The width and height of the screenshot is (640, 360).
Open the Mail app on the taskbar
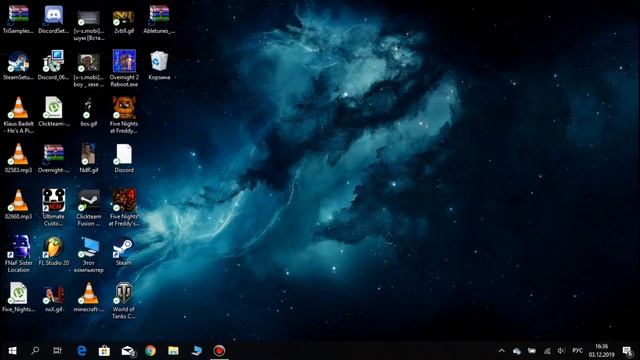click(x=128, y=351)
